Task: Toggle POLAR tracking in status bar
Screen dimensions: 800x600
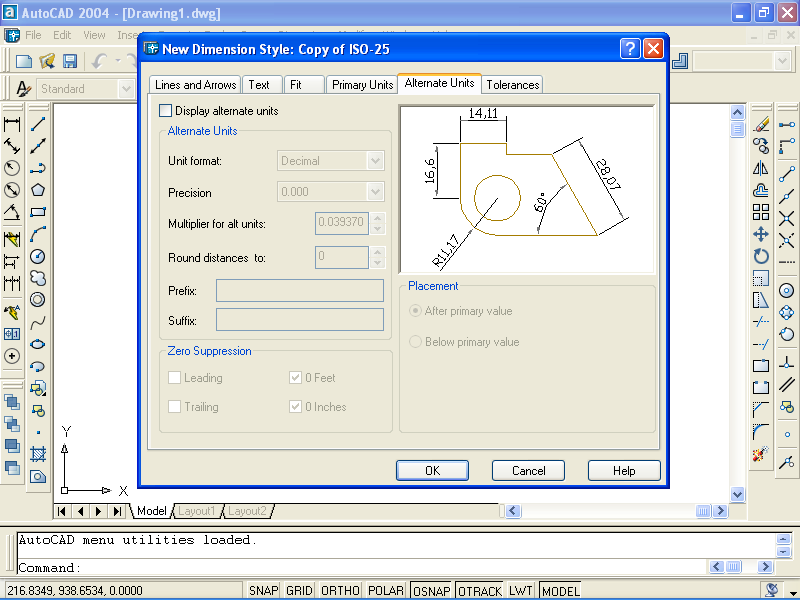Action: pyautogui.click(x=386, y=591)
